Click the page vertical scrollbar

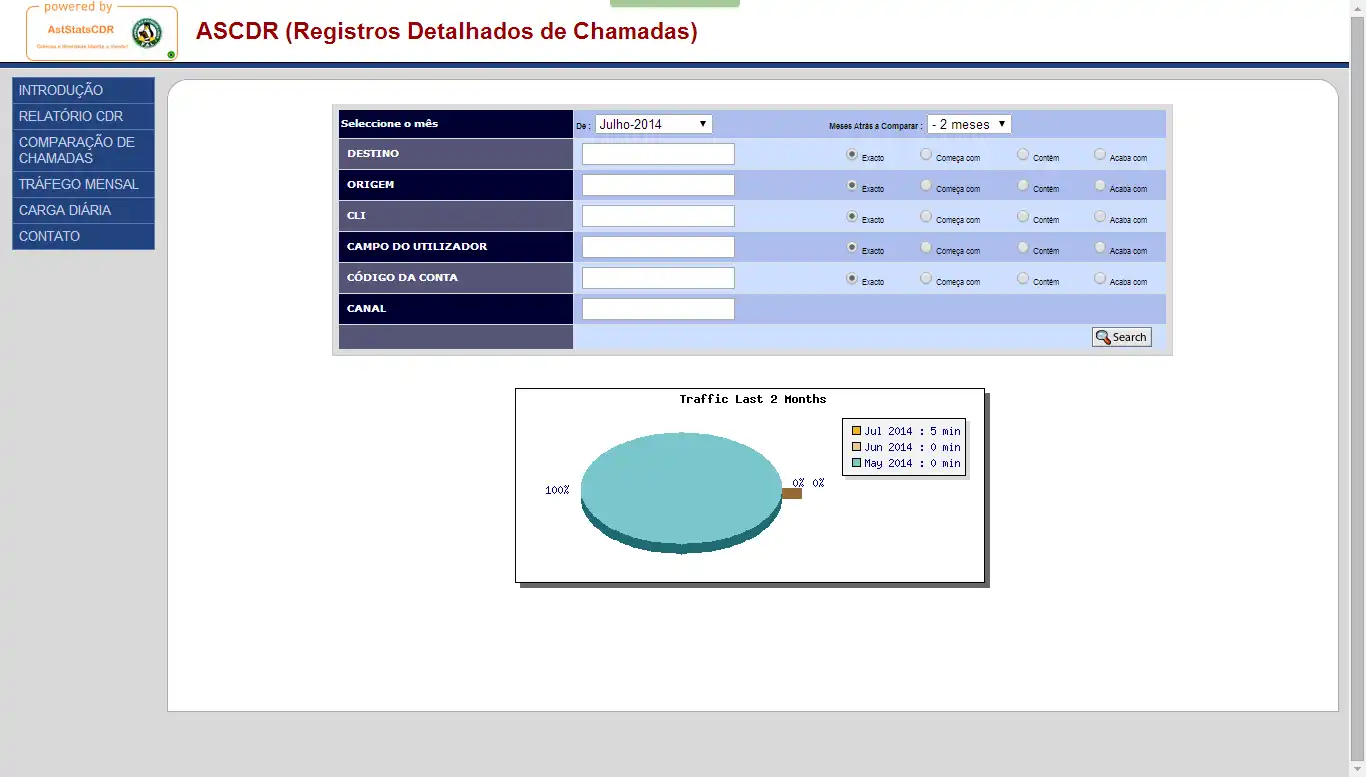pos(1357,388)
